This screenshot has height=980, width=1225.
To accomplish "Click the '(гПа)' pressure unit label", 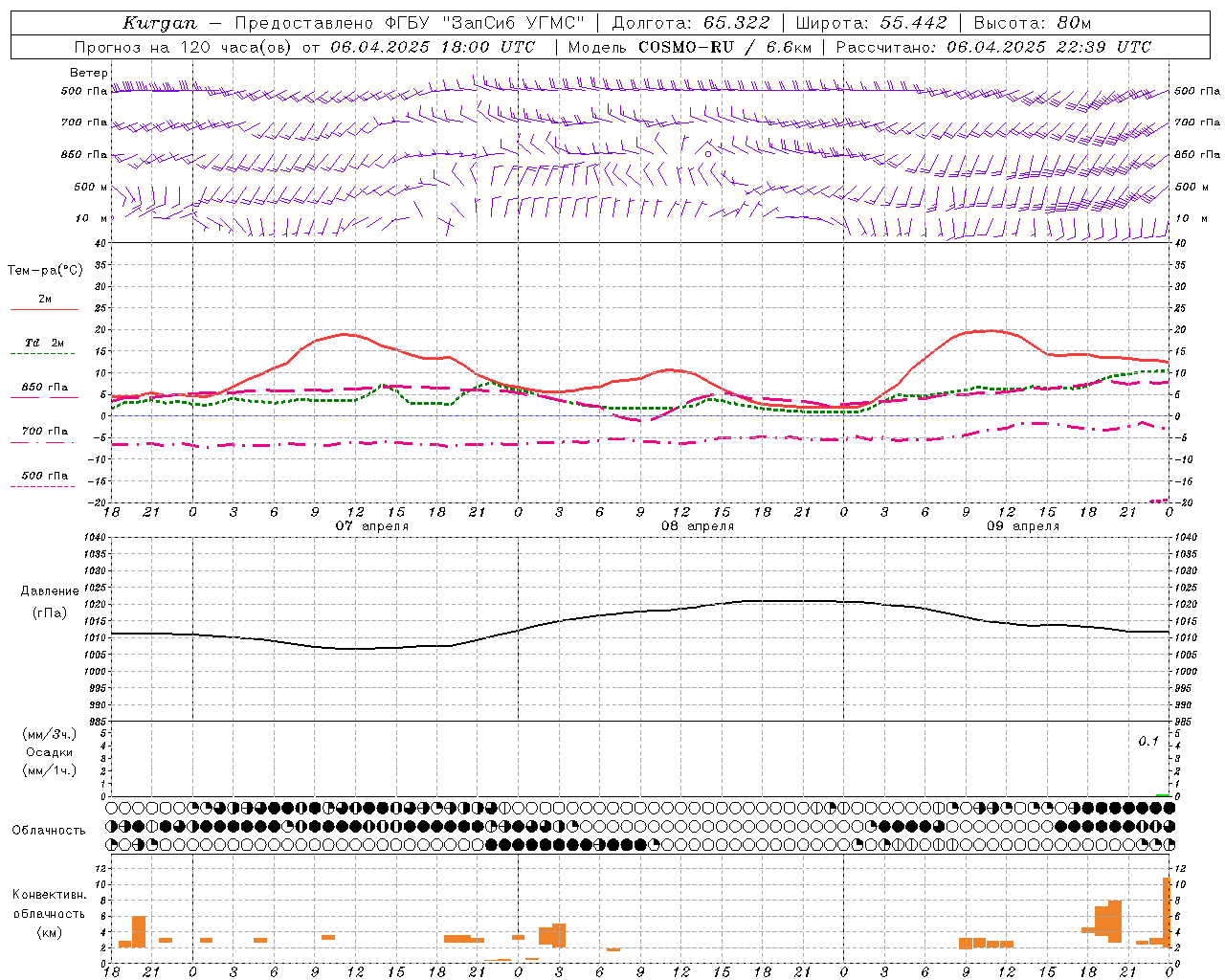I will pos(50,613).
